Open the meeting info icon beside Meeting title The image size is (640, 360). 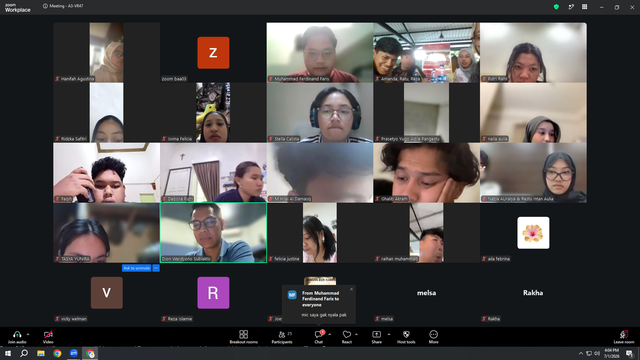(45, 6)
